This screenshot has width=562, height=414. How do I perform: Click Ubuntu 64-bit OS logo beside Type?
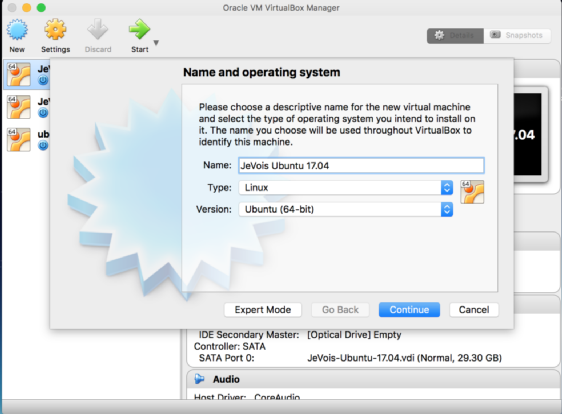tap(472, 192)
